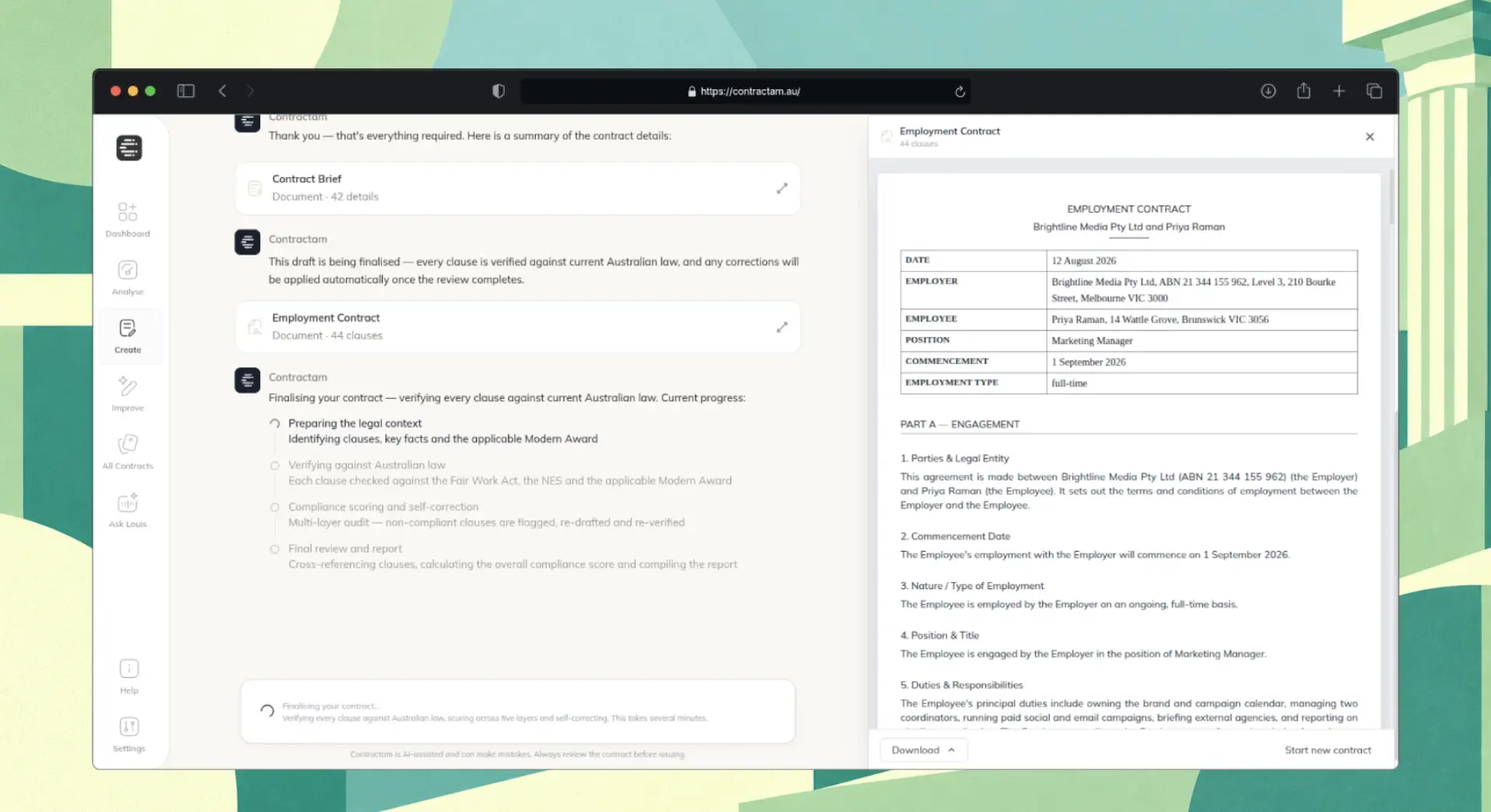Open the Ask Louis assistant
Viewport: 1491px width, 812px height.
click(128, 511)
